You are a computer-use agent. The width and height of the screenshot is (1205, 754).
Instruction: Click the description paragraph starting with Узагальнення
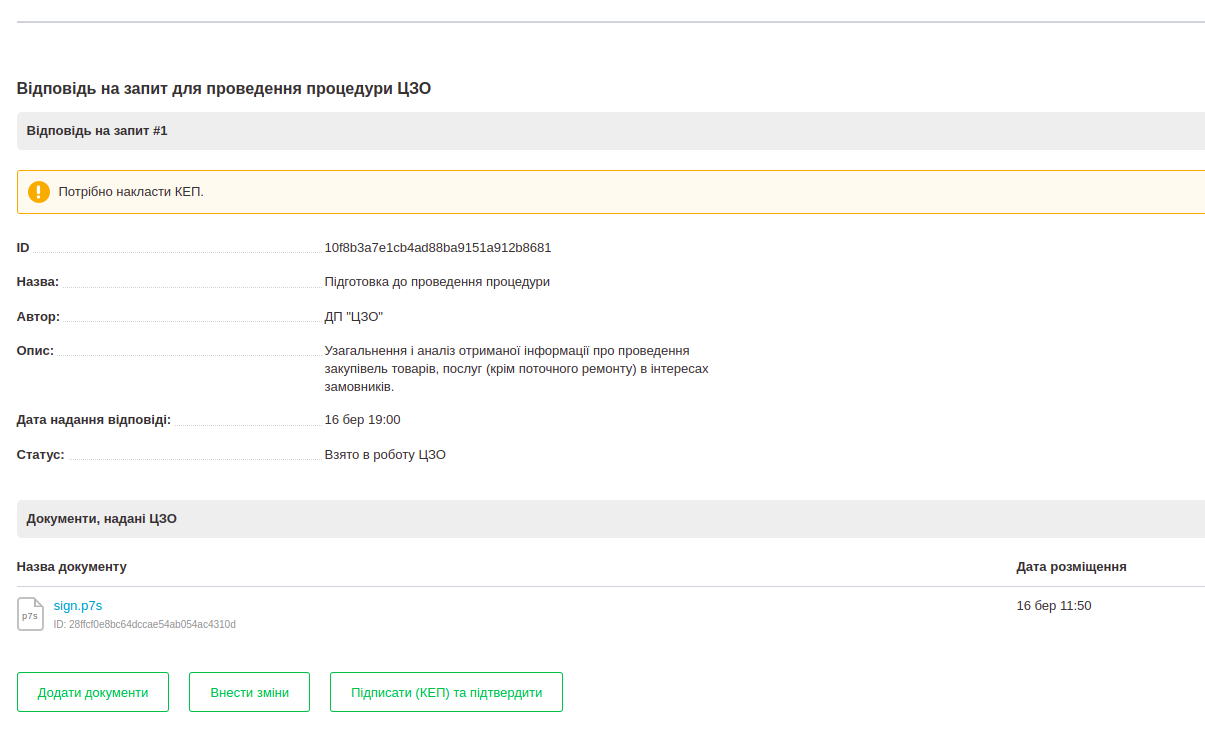516,368
